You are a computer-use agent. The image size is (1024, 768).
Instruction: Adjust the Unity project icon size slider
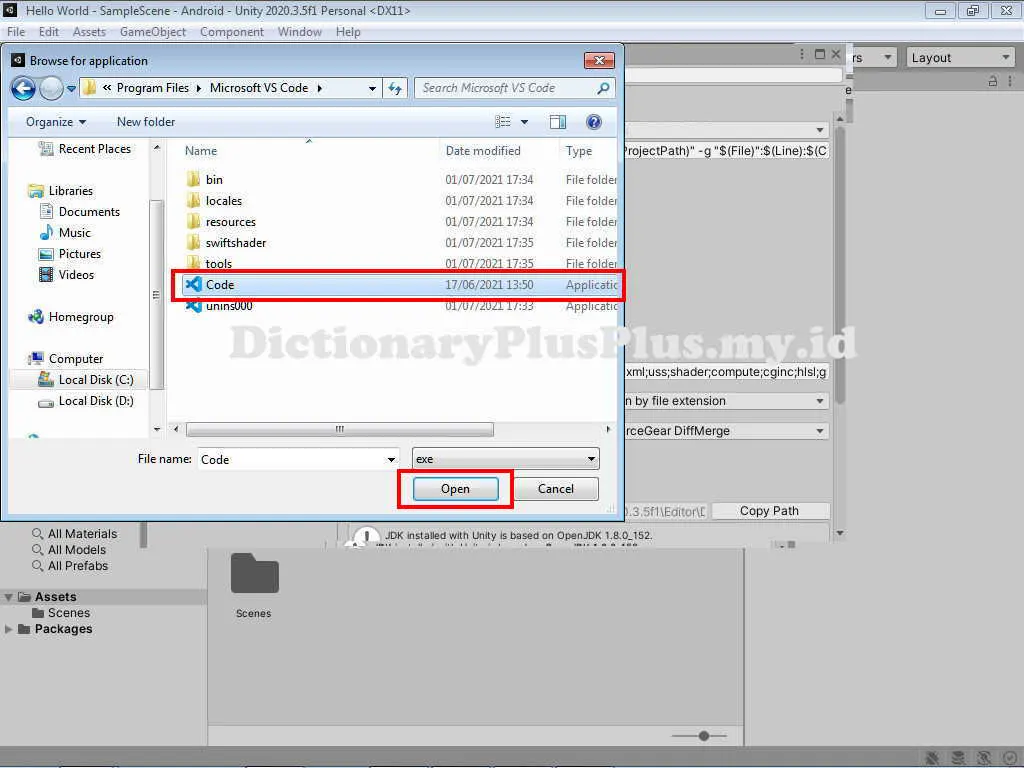(x=703, y=736)
